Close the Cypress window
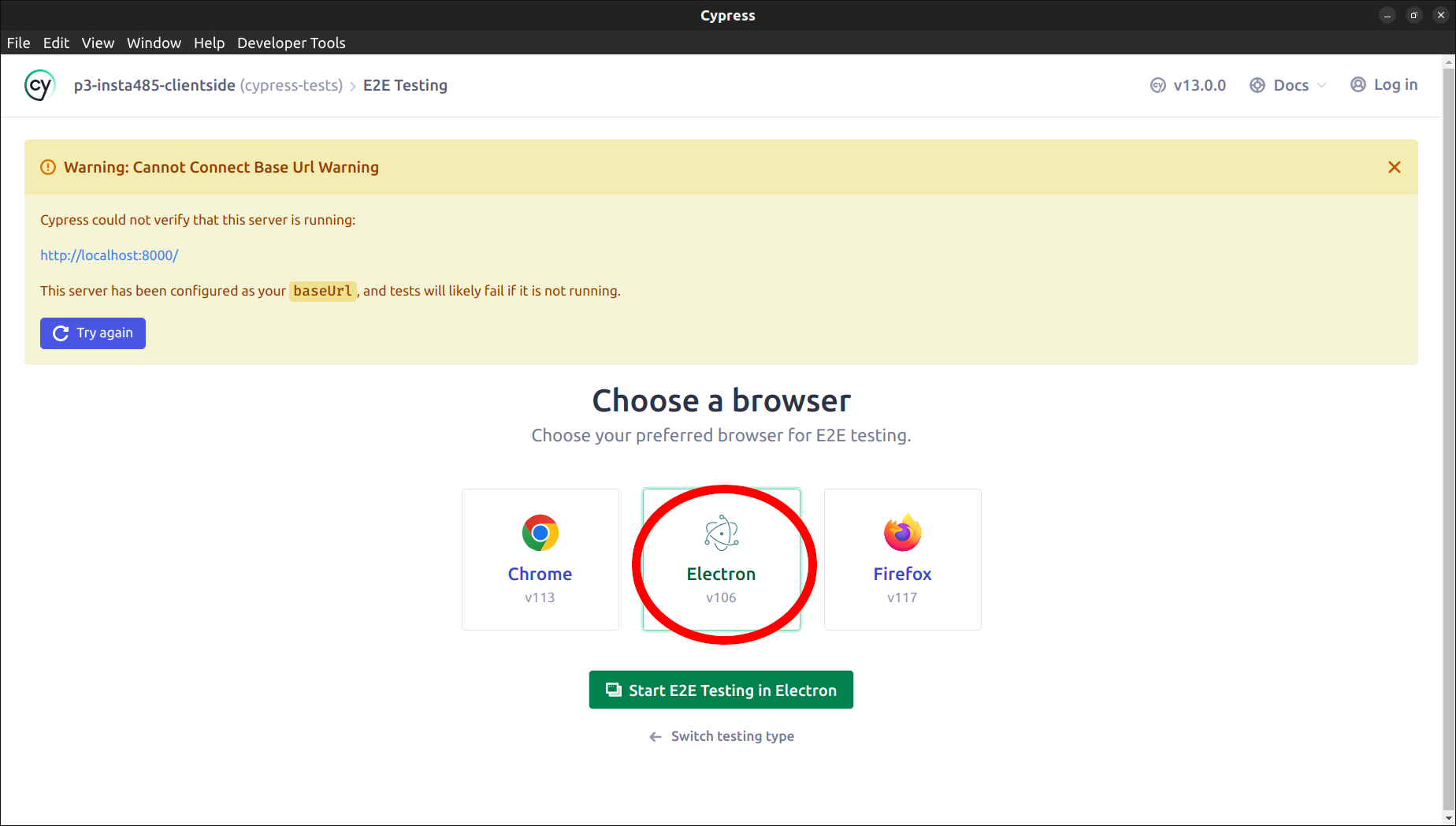1456x826 pixels. coord(1441,15)
